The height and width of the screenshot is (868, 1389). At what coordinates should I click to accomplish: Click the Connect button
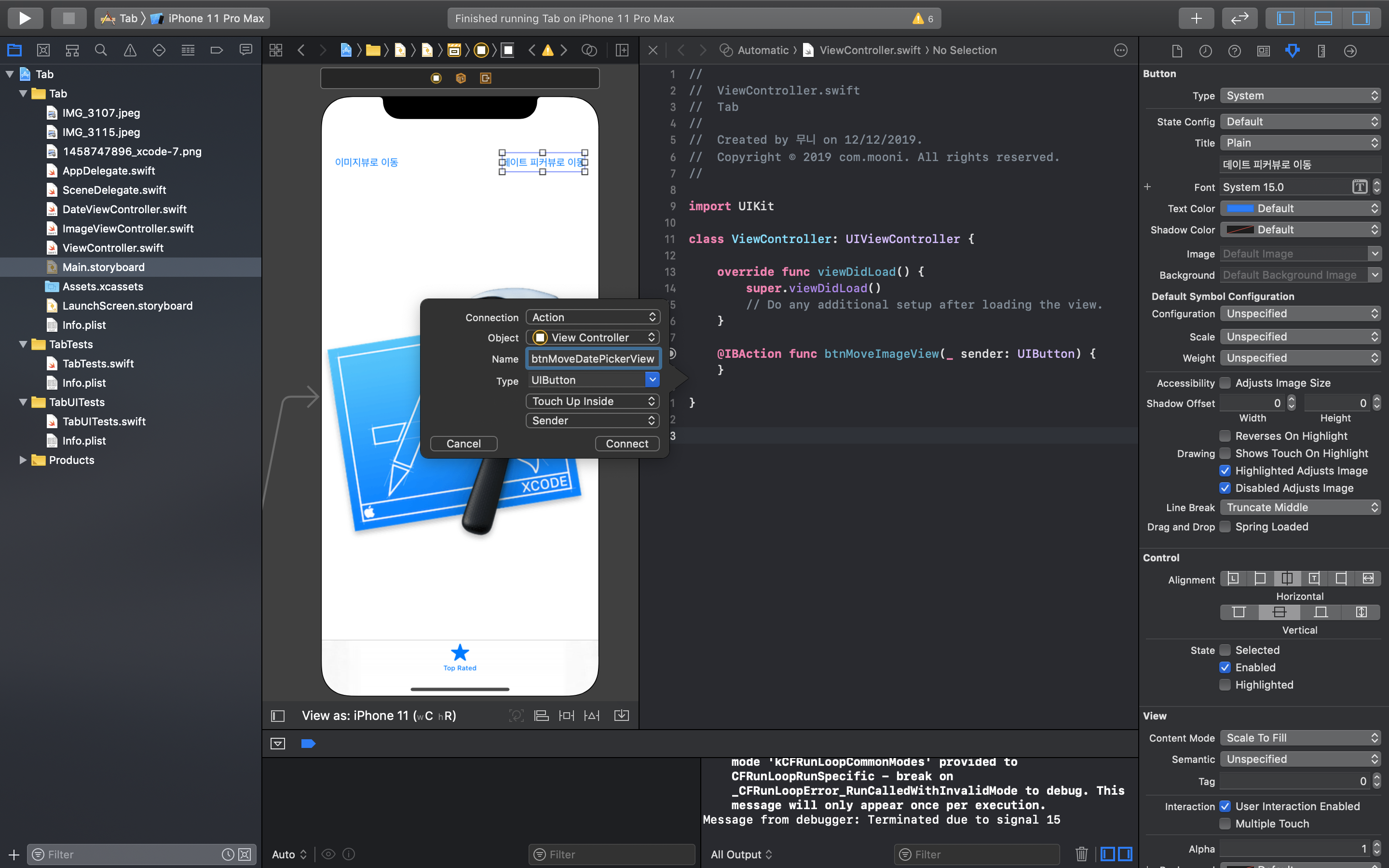(x=627, y=443)
